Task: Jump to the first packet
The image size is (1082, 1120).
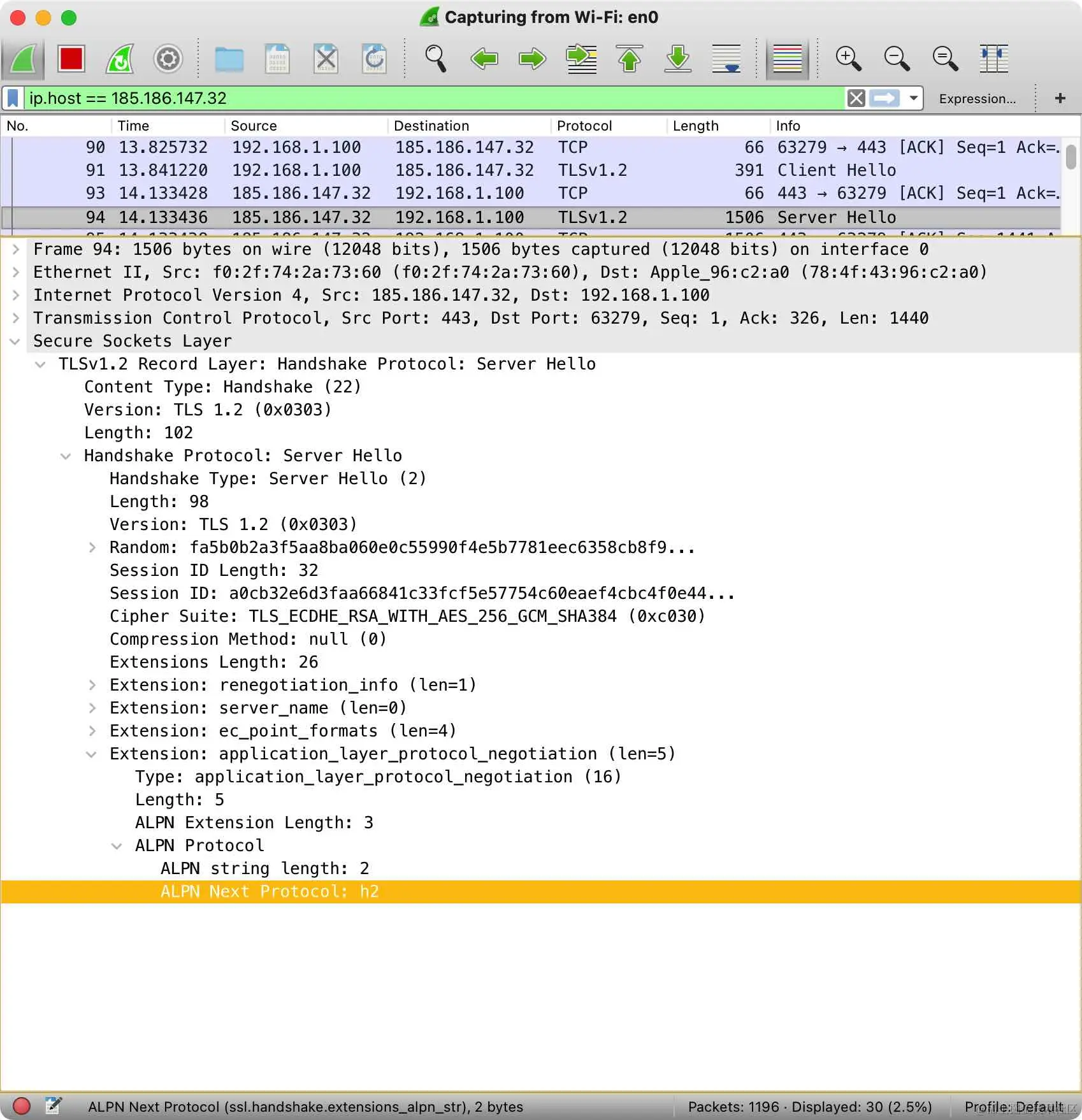Action: click(x=630, y=59)
